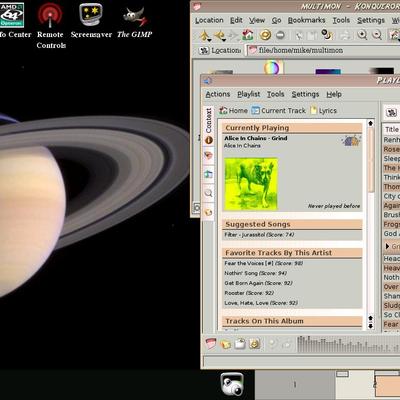
Task: Click the icon above the playlist Title column
Action: coord(391,113)
